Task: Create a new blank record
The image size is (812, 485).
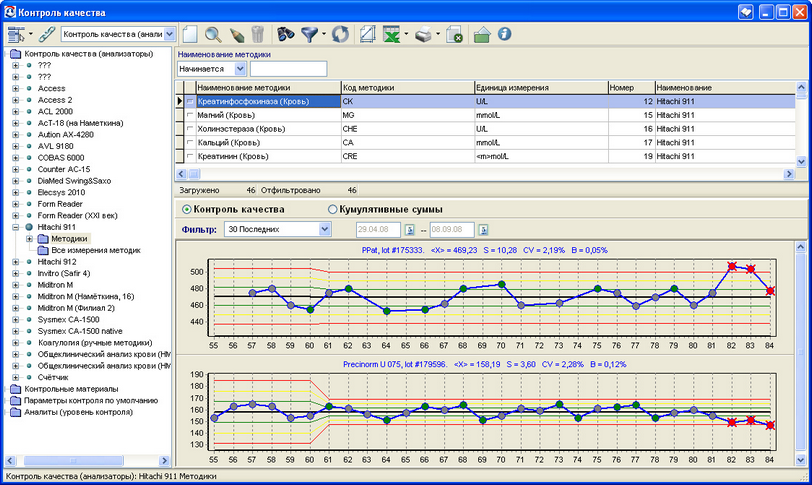Action: (x=190, y=35)
